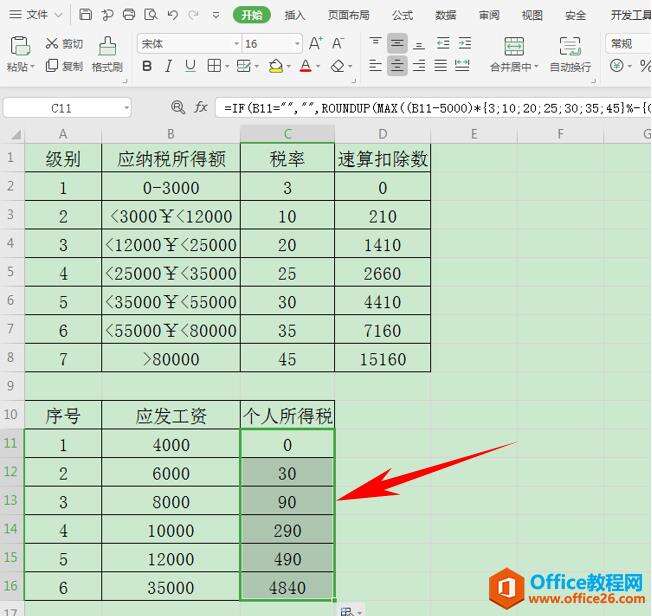The image size is (652, 616).
Task: Increase font size with A+ icon
Action: pyautogui.click(x=316, y=43)
